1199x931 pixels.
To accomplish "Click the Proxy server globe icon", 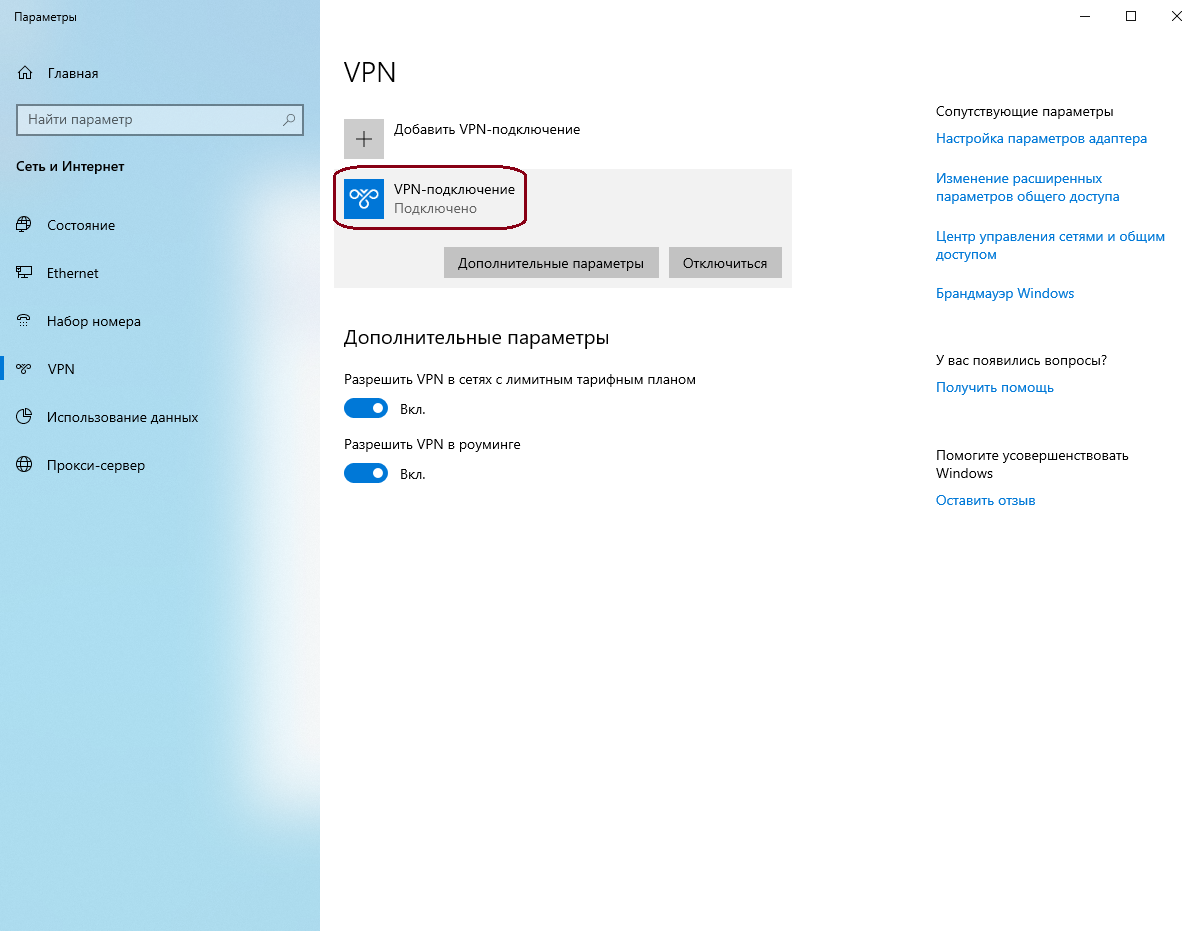I will [x=25, y=465].
